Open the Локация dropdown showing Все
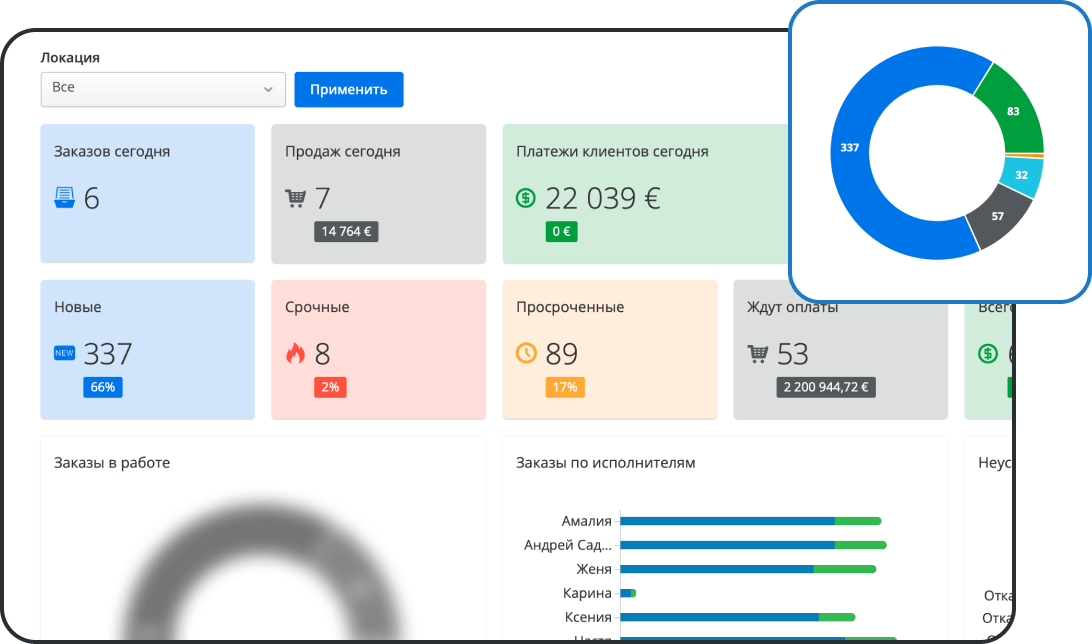 pyautogui.click(x=163, y=89)
